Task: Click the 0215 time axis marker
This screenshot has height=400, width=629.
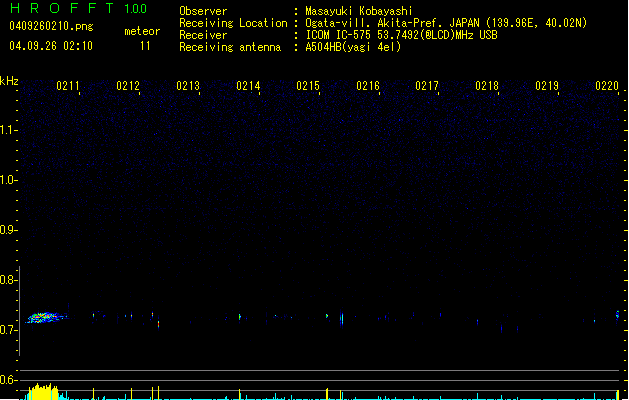Action: (x=308, y=86)
